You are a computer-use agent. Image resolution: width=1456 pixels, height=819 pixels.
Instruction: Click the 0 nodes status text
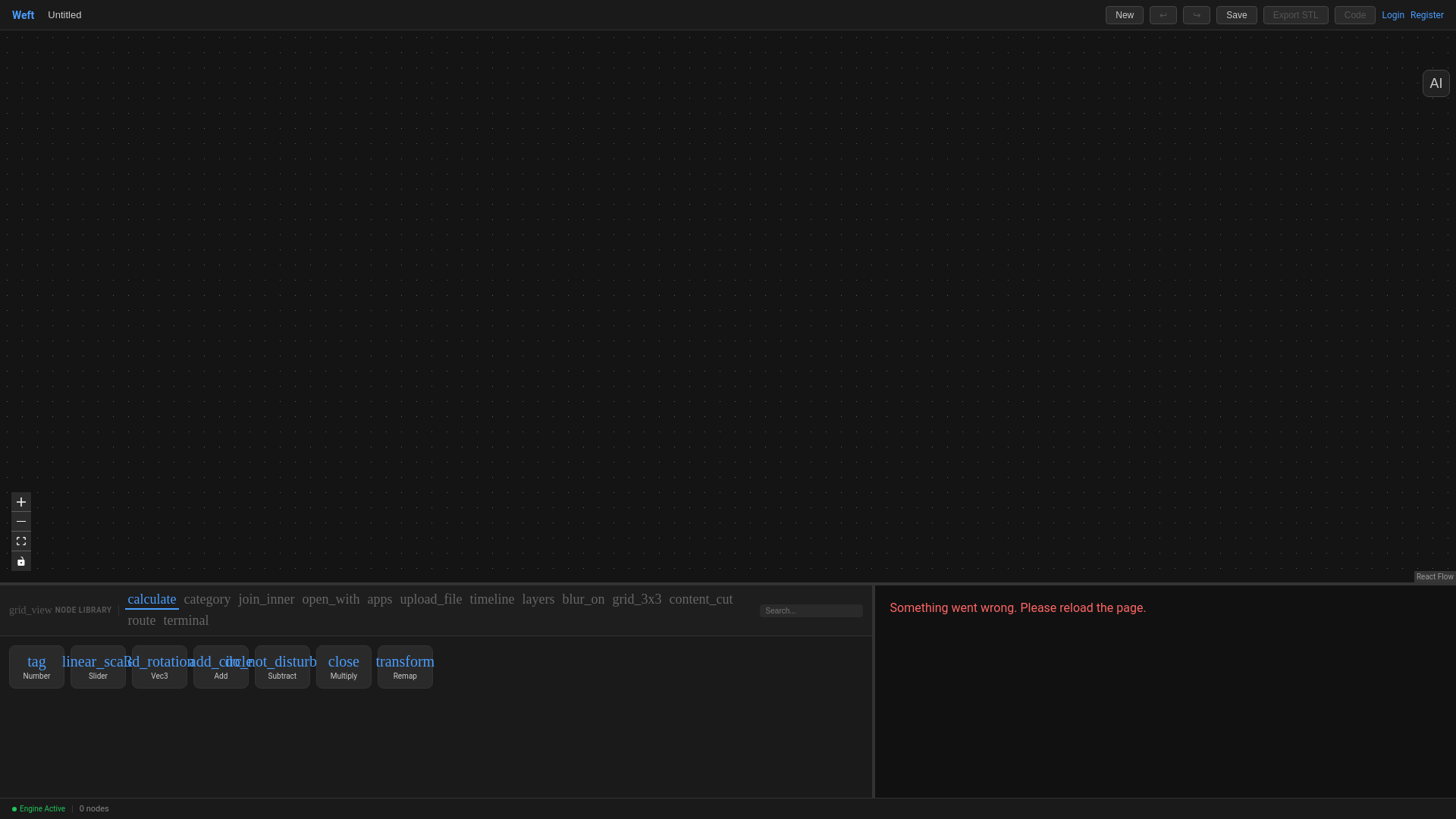pyautogui.click(x=94, y=809)
